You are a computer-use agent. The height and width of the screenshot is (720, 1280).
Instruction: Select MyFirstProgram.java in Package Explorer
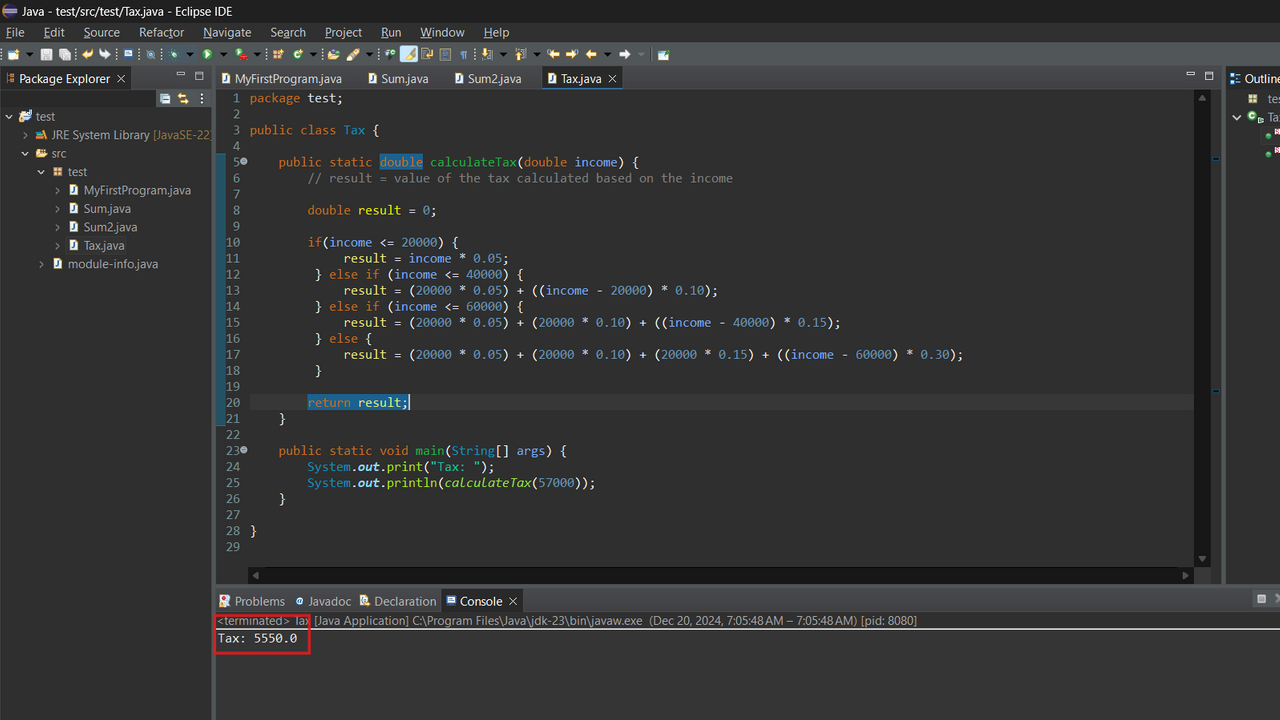point(137,190)
